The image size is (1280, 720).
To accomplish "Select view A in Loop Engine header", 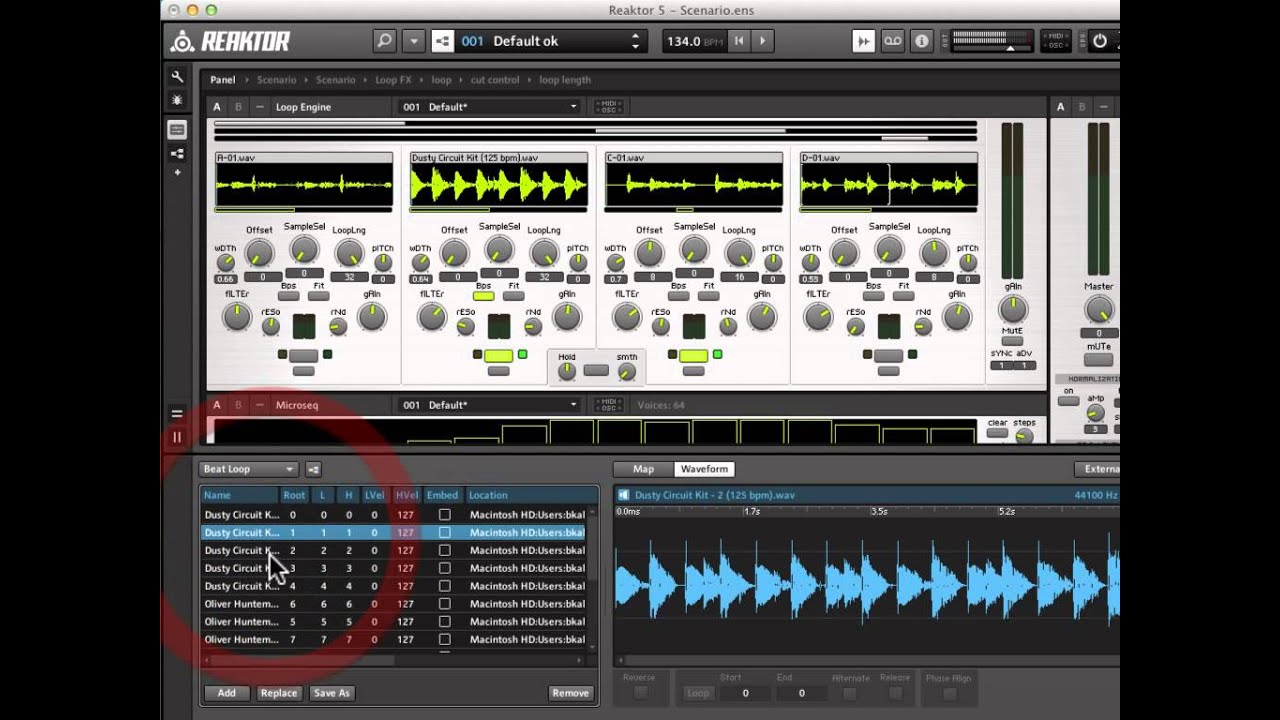I will (217, 107).
